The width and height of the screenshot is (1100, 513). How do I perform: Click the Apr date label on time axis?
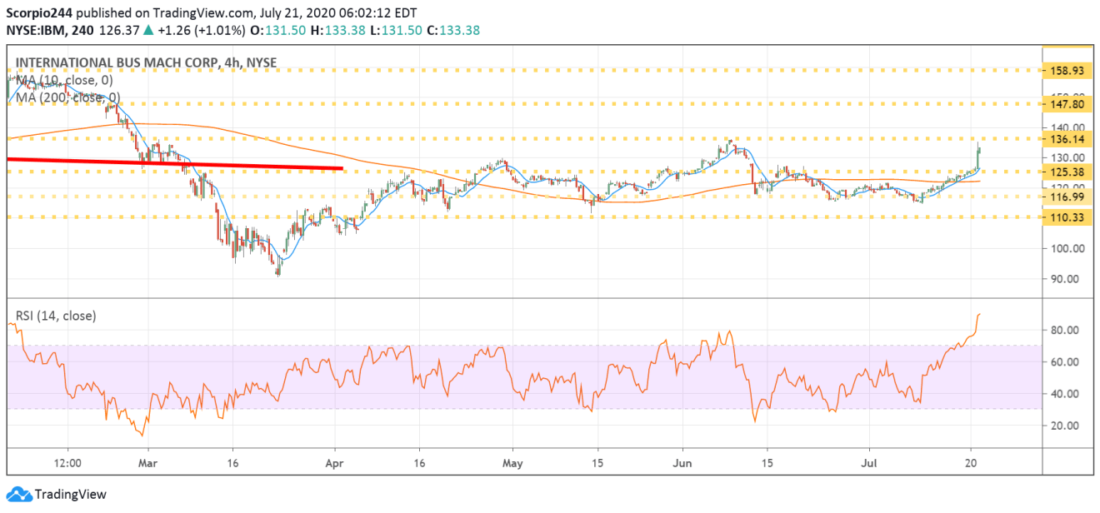coord(335,464)
